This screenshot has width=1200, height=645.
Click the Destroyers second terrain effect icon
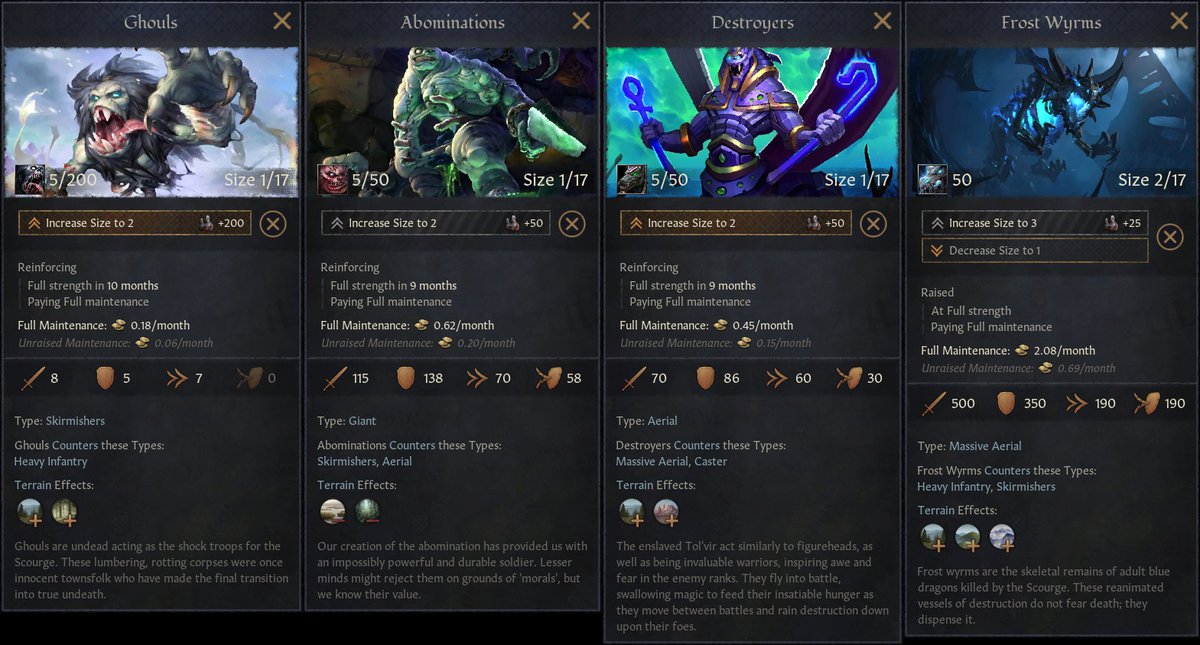point(667,512)
